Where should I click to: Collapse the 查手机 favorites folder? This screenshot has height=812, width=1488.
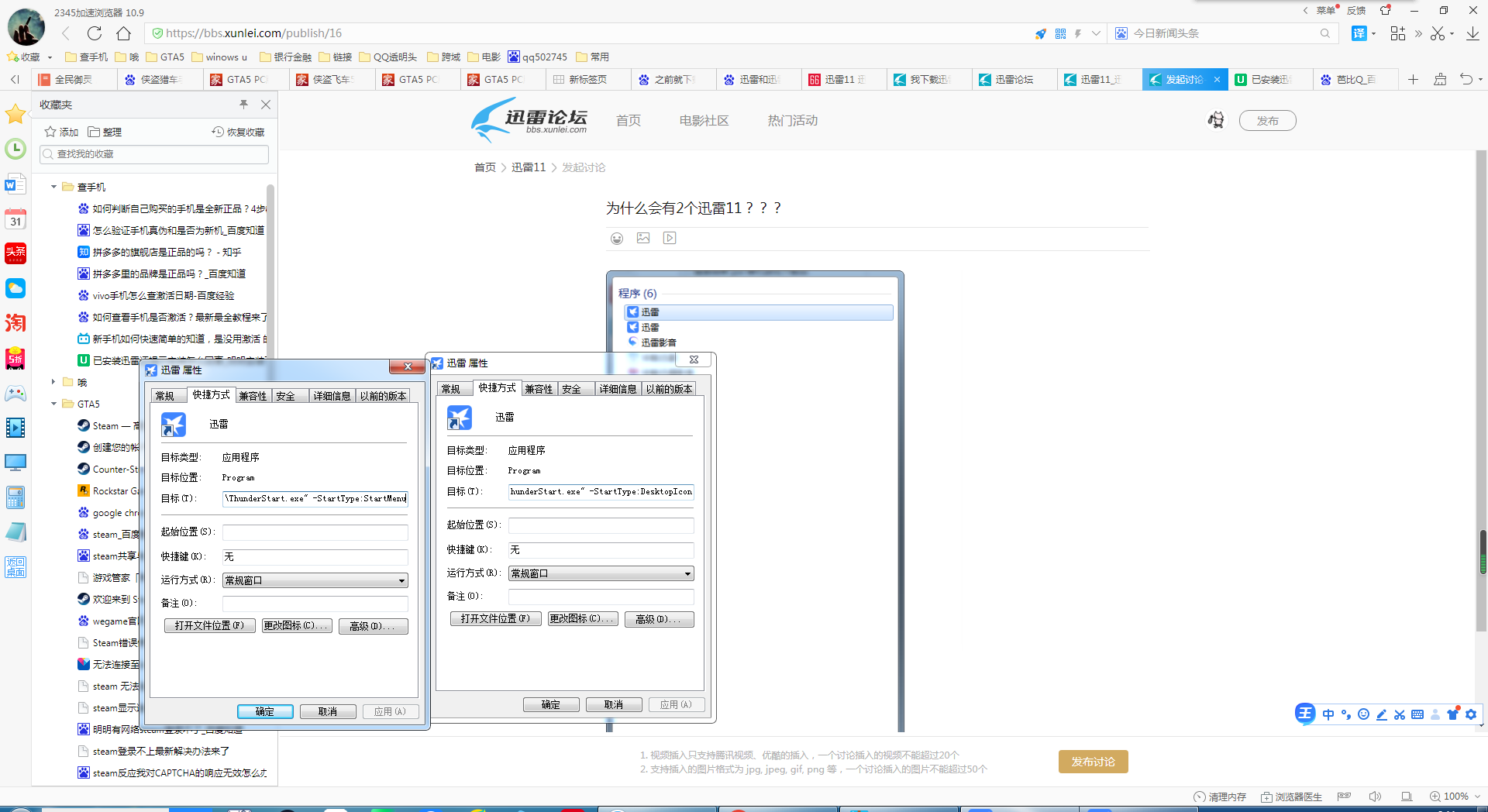54,187
